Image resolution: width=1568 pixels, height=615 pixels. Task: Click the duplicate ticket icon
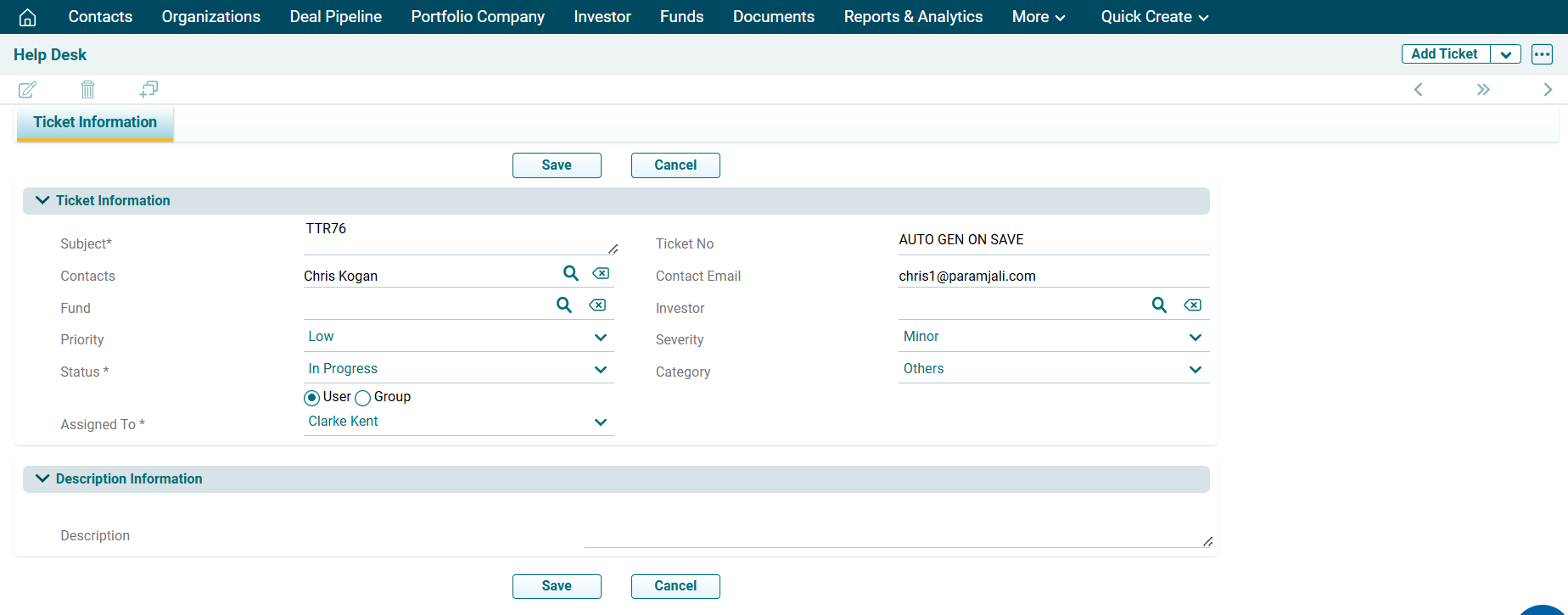(148, 89)
